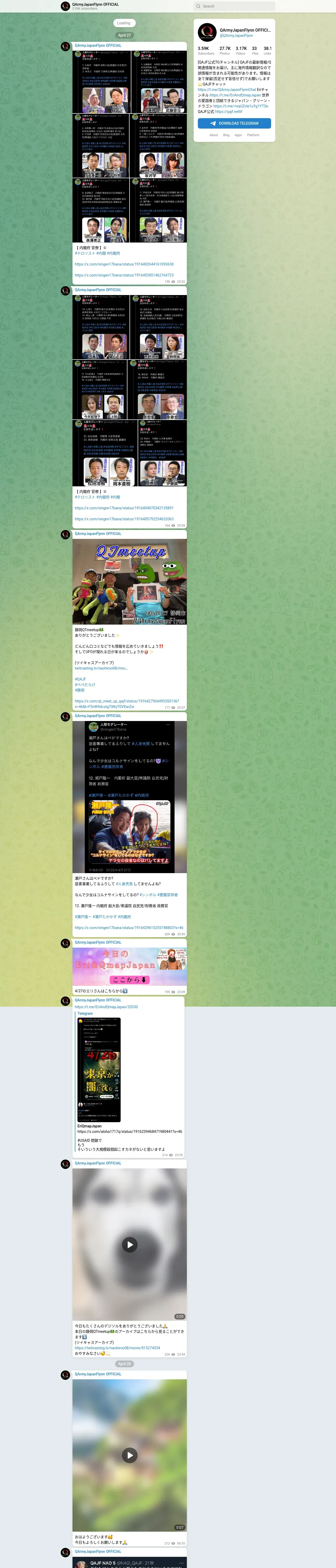Open the 20:52 post timestamp

click(x=181, y=282)
